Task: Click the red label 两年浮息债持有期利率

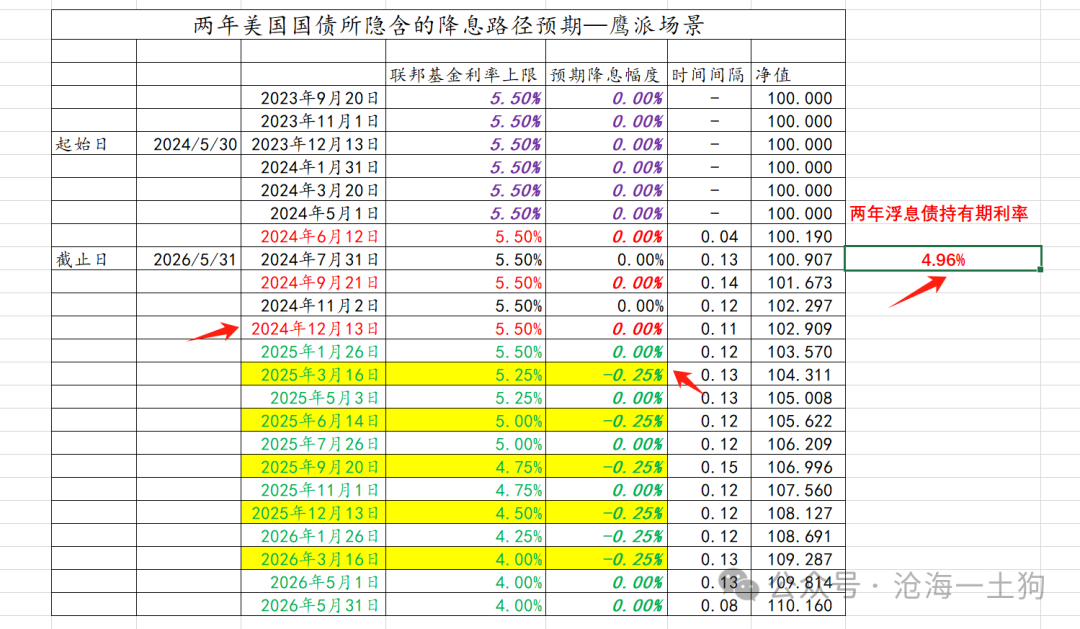Action: (x=938, y=214)
